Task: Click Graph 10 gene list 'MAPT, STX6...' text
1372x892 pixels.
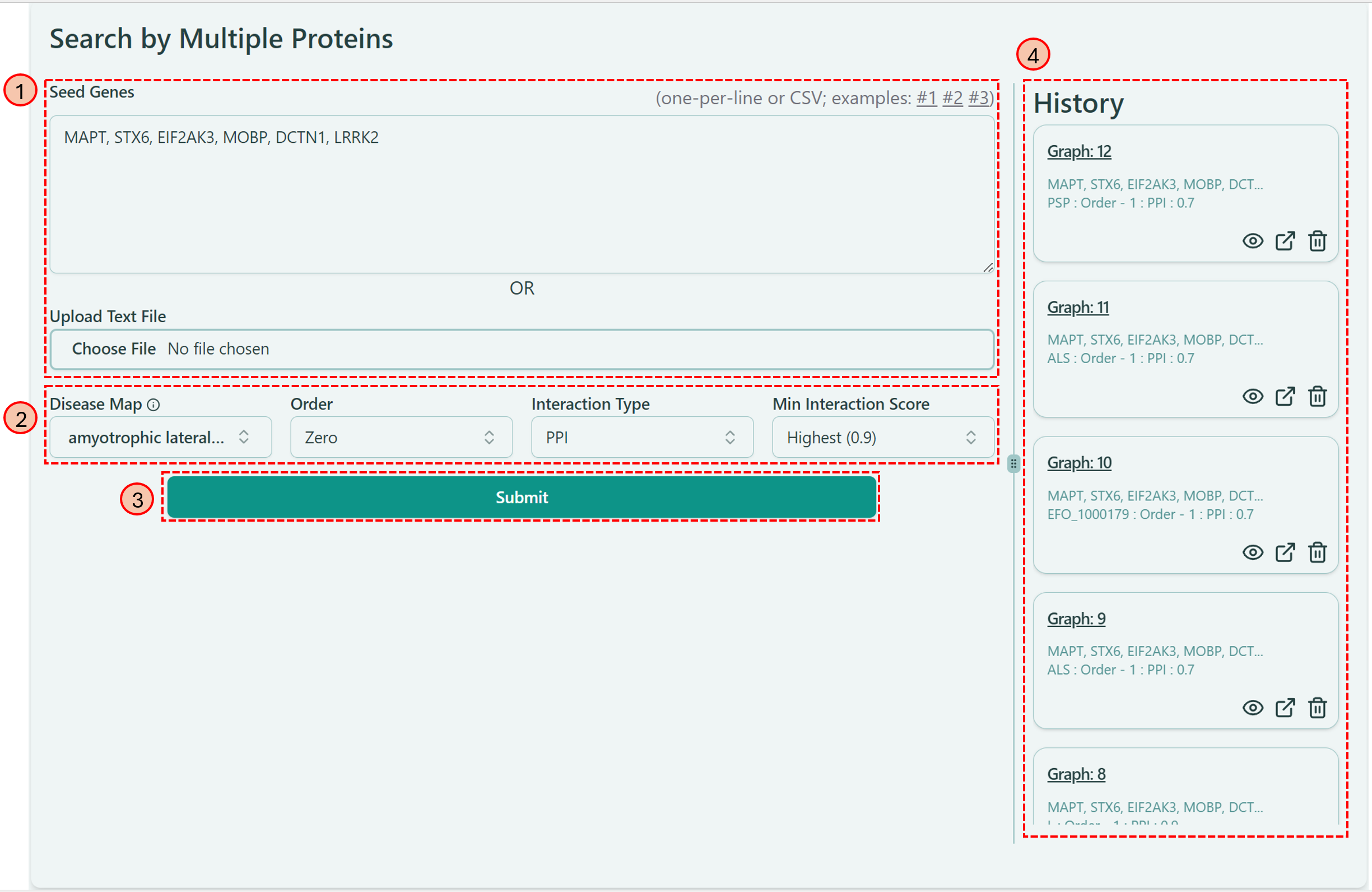Action: pyautogui.click(x=1155, y=496)
